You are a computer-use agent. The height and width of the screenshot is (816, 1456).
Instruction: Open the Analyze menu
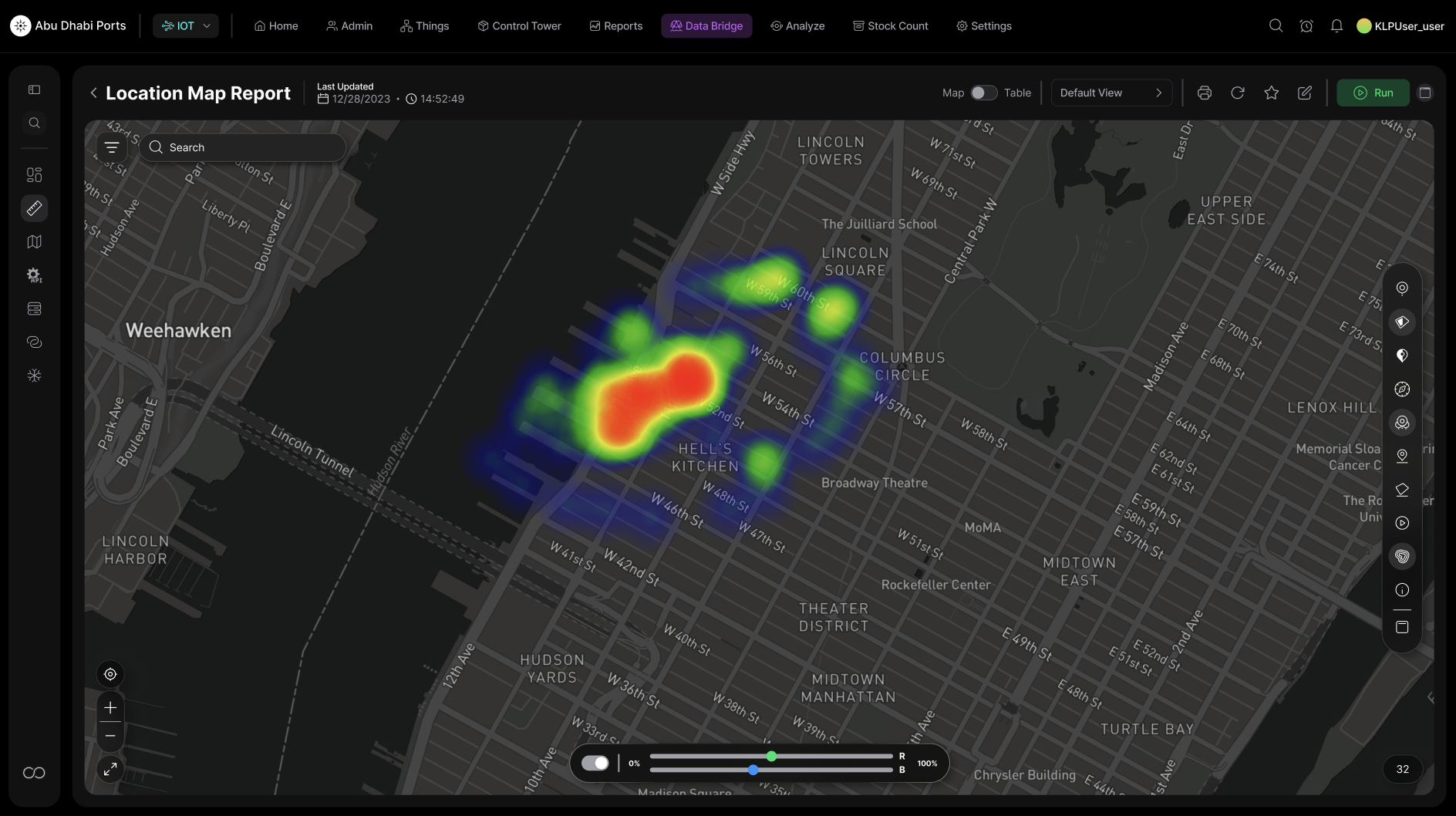point(797,25)
